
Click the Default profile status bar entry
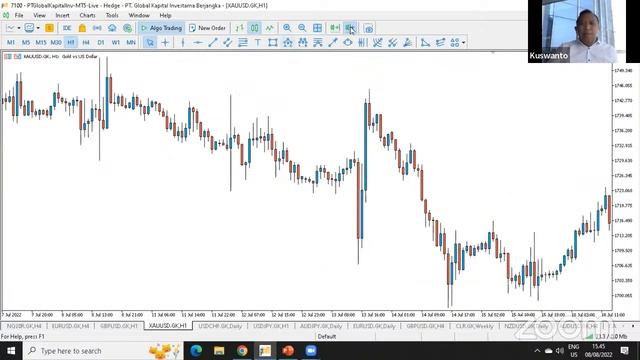tap(327, 336)
